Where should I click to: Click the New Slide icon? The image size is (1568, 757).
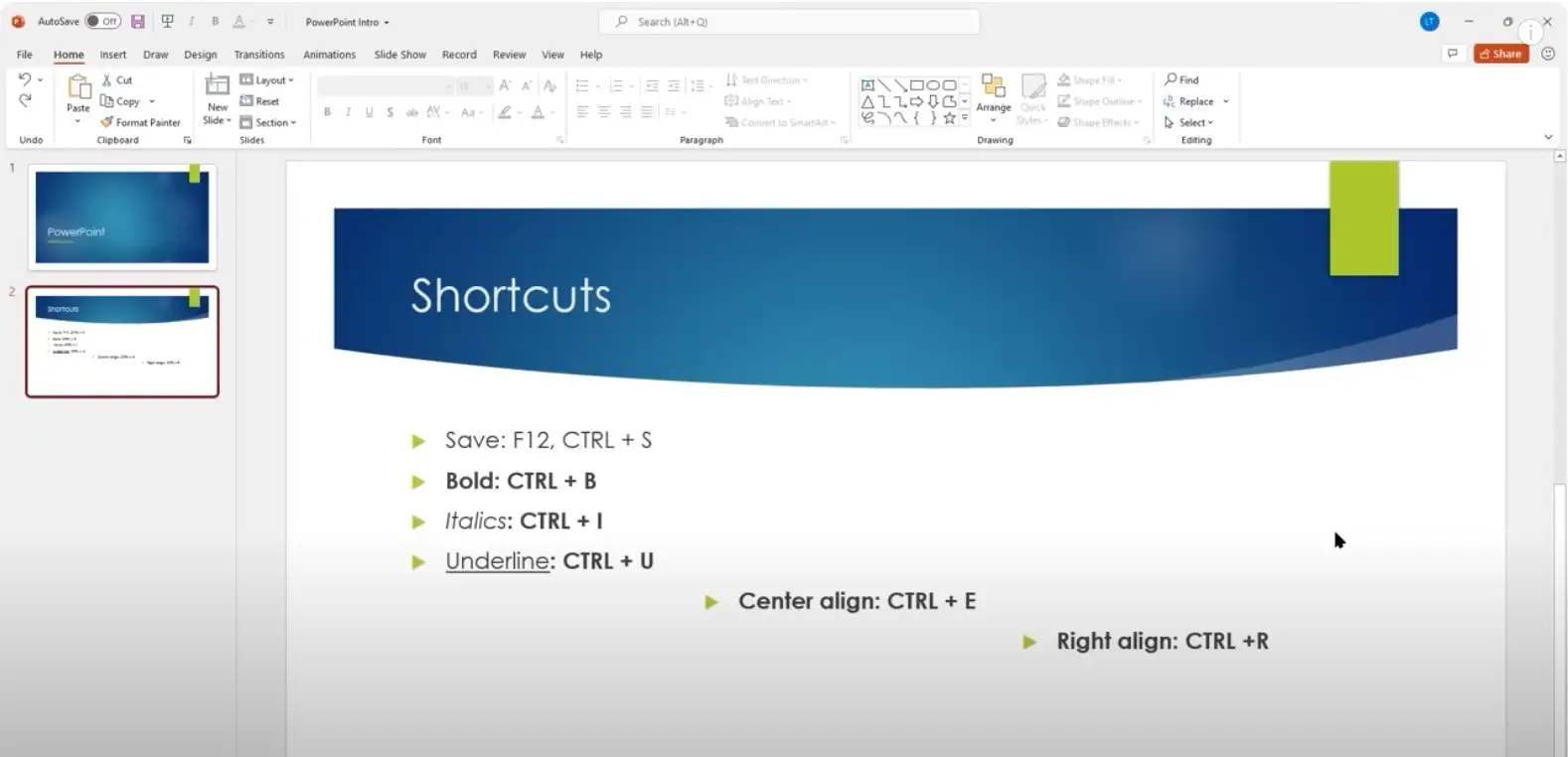(217, 86)
